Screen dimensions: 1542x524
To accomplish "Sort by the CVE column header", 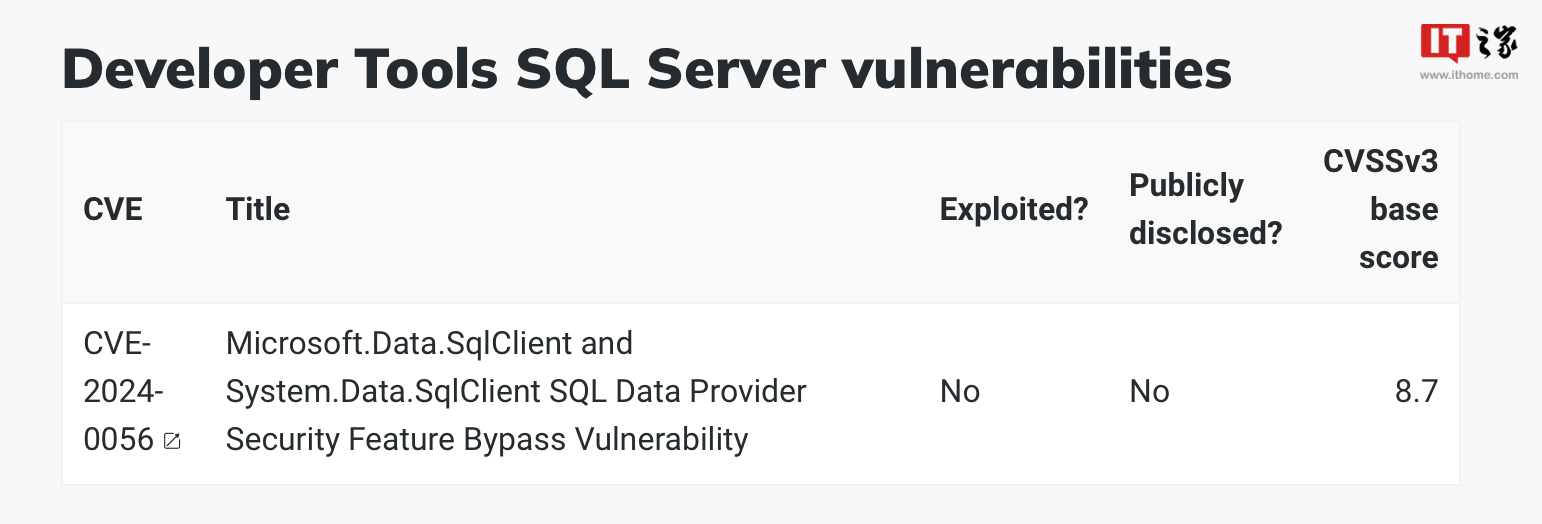I will tap(113, 209).
